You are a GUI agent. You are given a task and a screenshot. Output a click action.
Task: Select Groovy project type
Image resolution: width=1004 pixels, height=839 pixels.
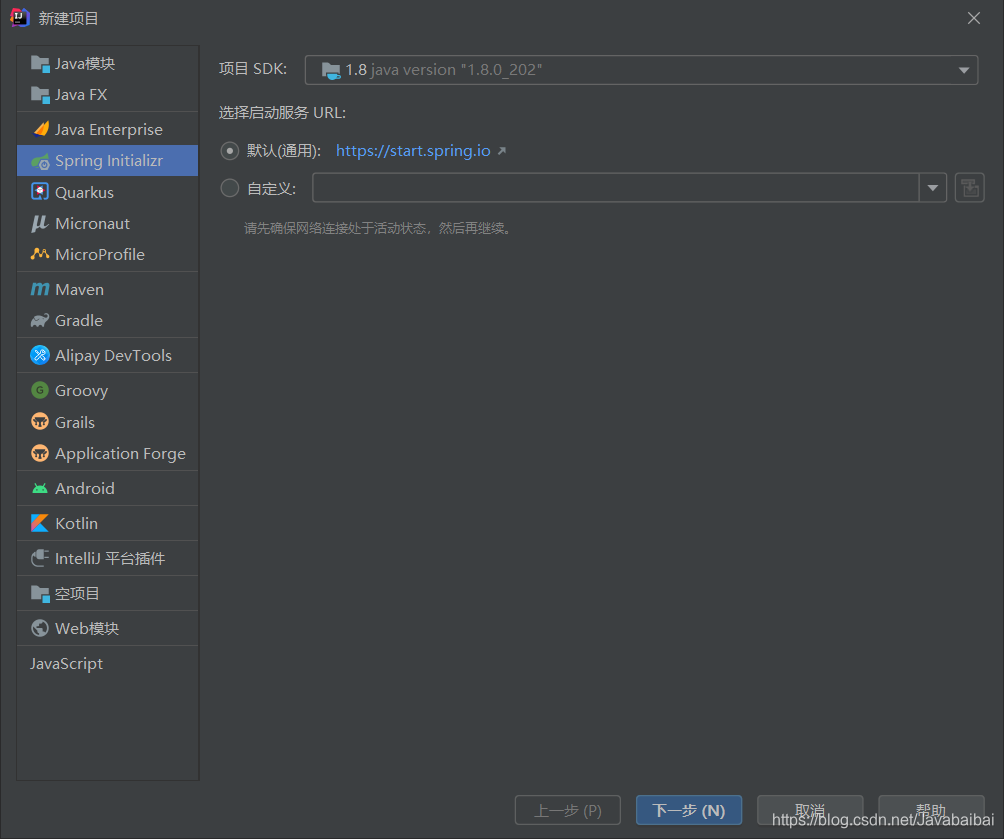click(x=108, y=390)
